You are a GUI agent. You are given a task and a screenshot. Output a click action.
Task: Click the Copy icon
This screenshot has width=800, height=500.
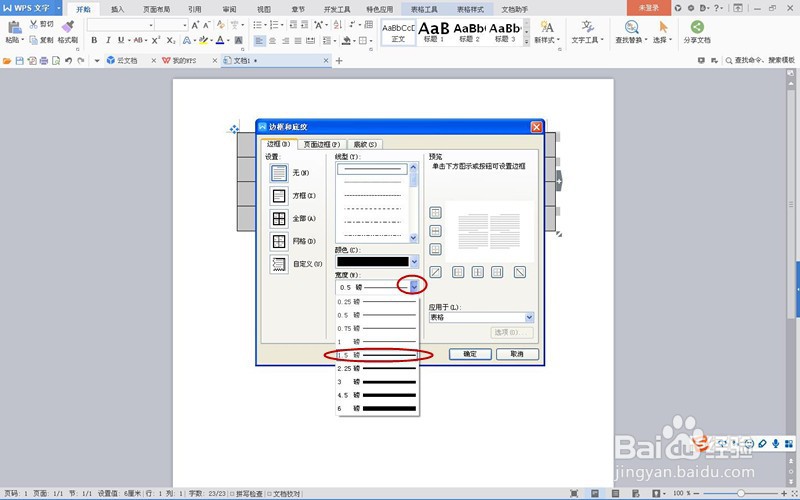click(34, 40)
